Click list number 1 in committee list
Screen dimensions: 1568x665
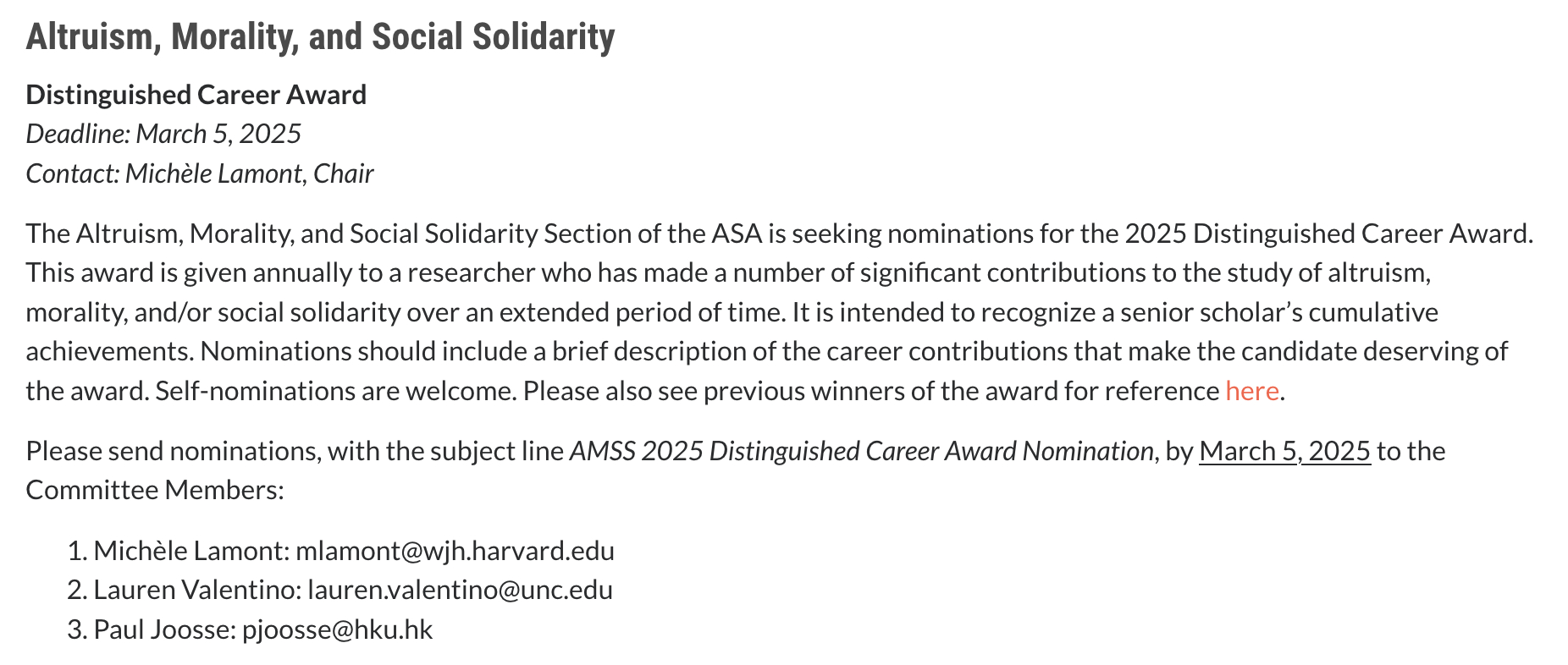(76, 551)
